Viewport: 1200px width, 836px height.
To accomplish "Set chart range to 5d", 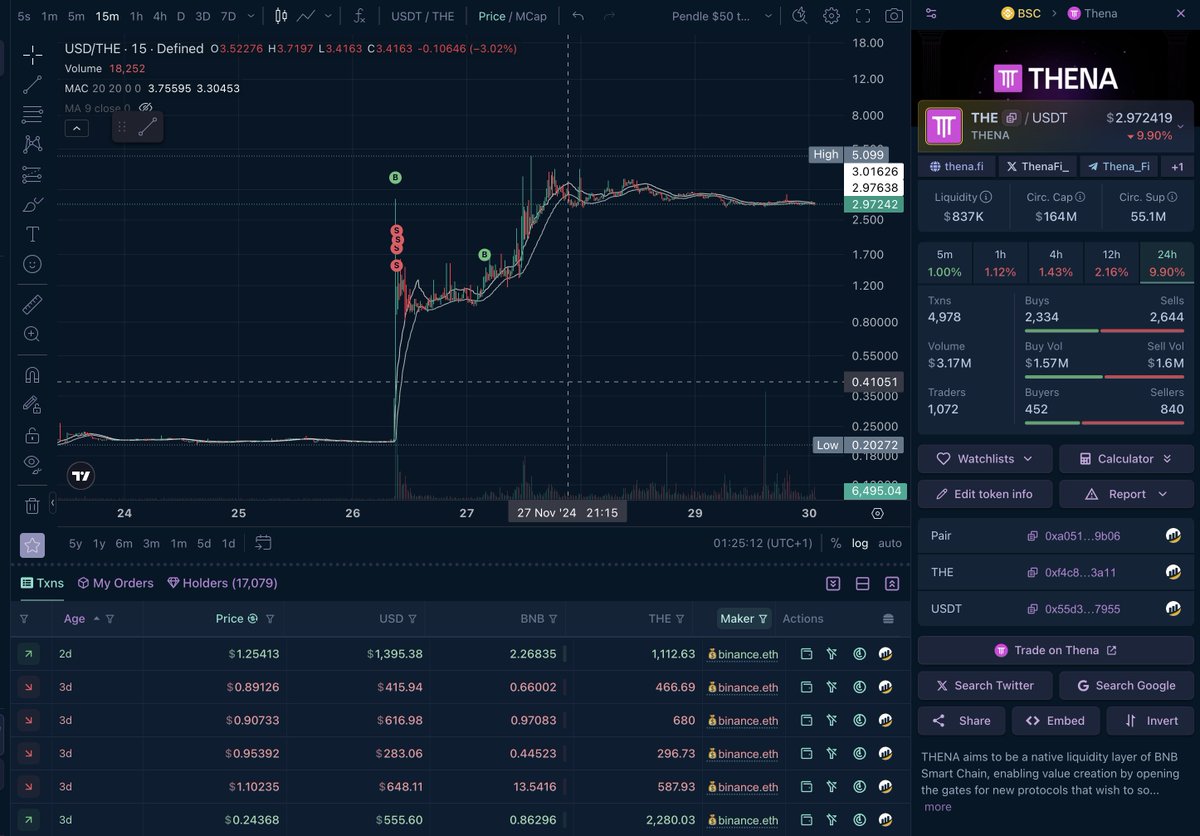I will point(203,543).
